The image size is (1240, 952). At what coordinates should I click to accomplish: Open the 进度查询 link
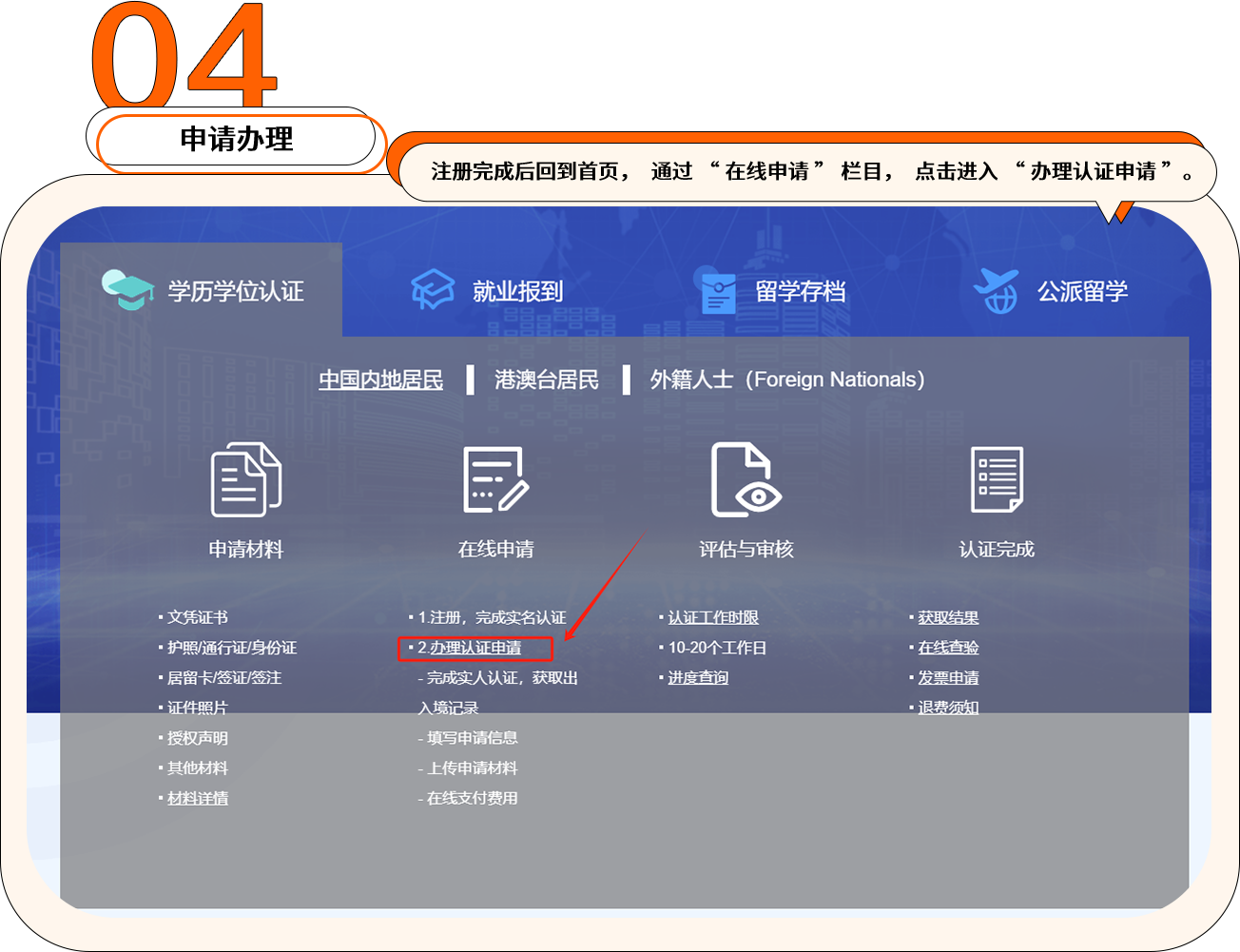[698, 677]
